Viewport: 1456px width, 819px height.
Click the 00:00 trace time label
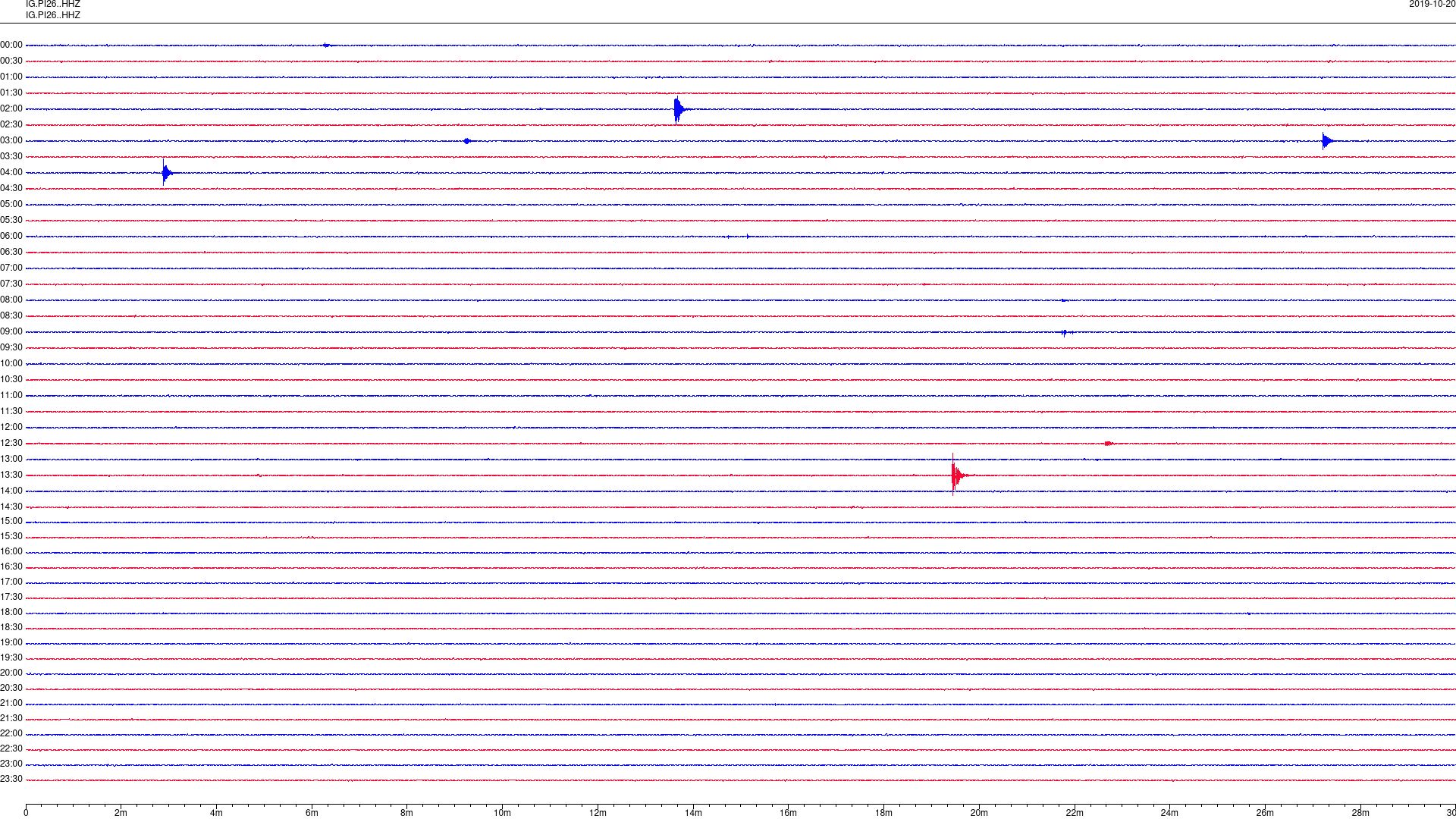(x=11, y=45)
